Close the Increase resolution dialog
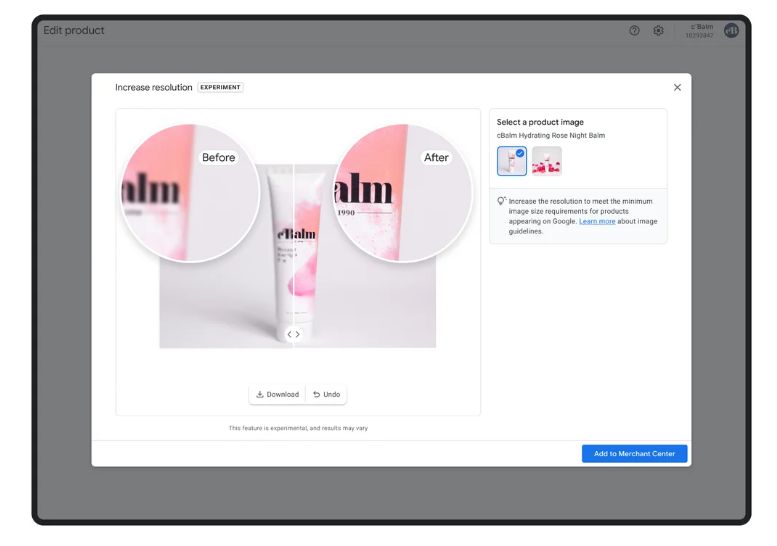The width and height of the screenshot is (777, 546). [x=677, y=87]
